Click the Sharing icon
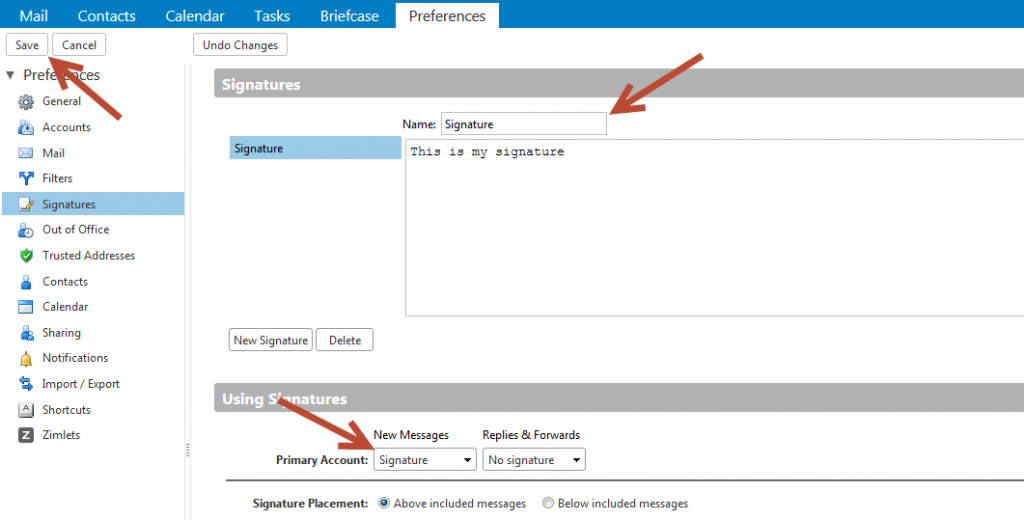Image resolution: width=1024 pixels, height=520 pixels. click(x=26, y=333)
